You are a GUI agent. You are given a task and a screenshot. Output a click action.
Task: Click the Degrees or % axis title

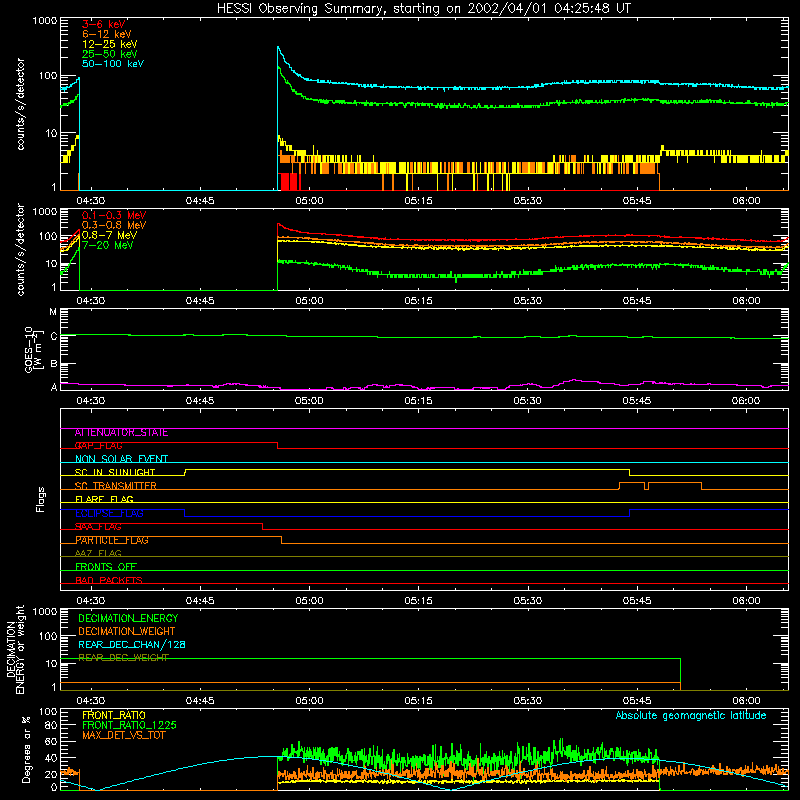(x=27, y=749)
